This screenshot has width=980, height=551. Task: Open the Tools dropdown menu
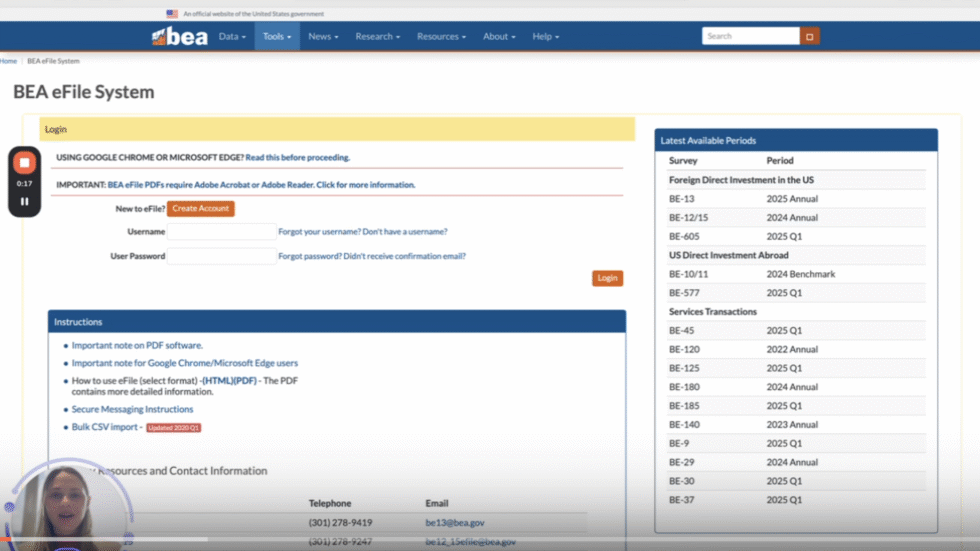277,36
